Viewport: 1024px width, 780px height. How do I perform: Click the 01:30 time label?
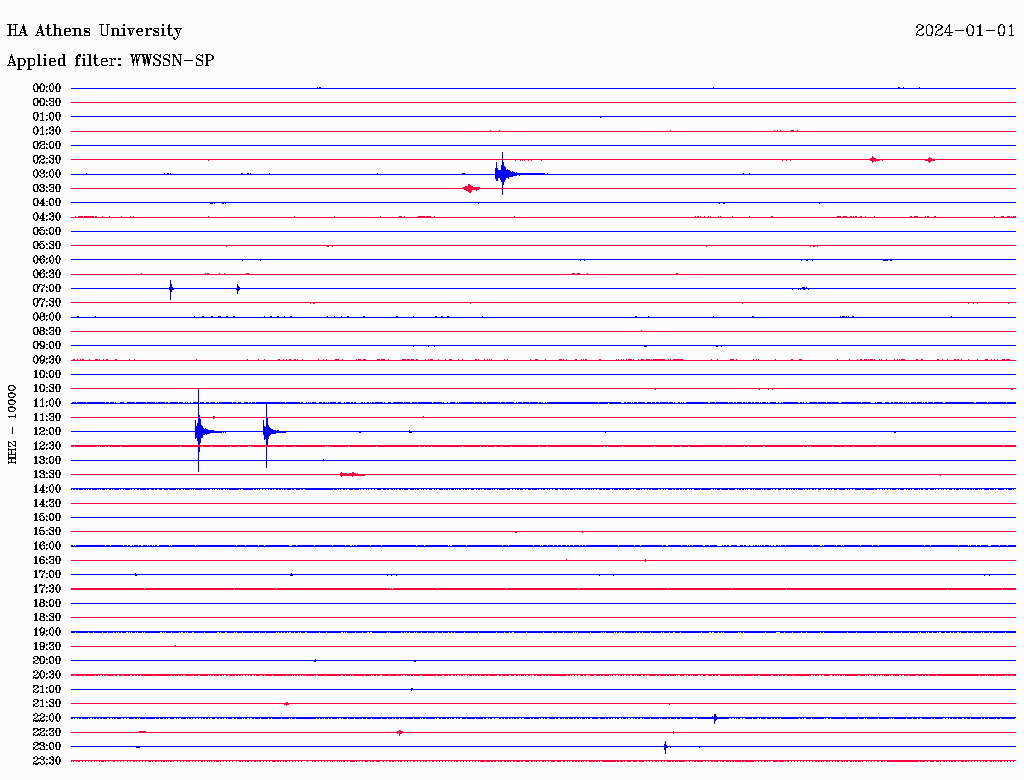47,131
